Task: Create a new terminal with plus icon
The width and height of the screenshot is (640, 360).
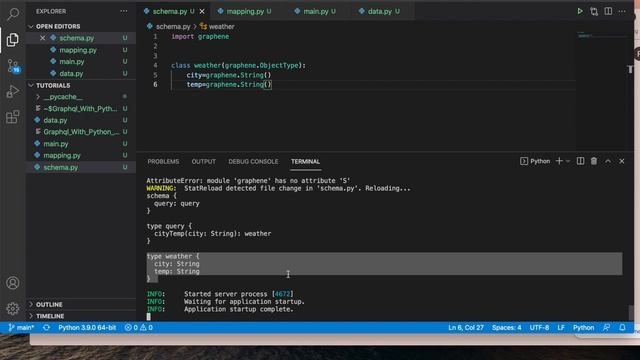Action: tap(559, 161)
